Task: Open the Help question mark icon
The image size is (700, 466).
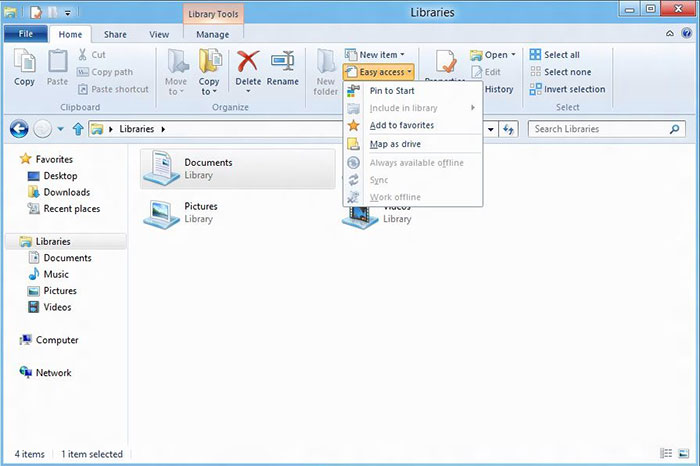Action: [x=687, y=34]
